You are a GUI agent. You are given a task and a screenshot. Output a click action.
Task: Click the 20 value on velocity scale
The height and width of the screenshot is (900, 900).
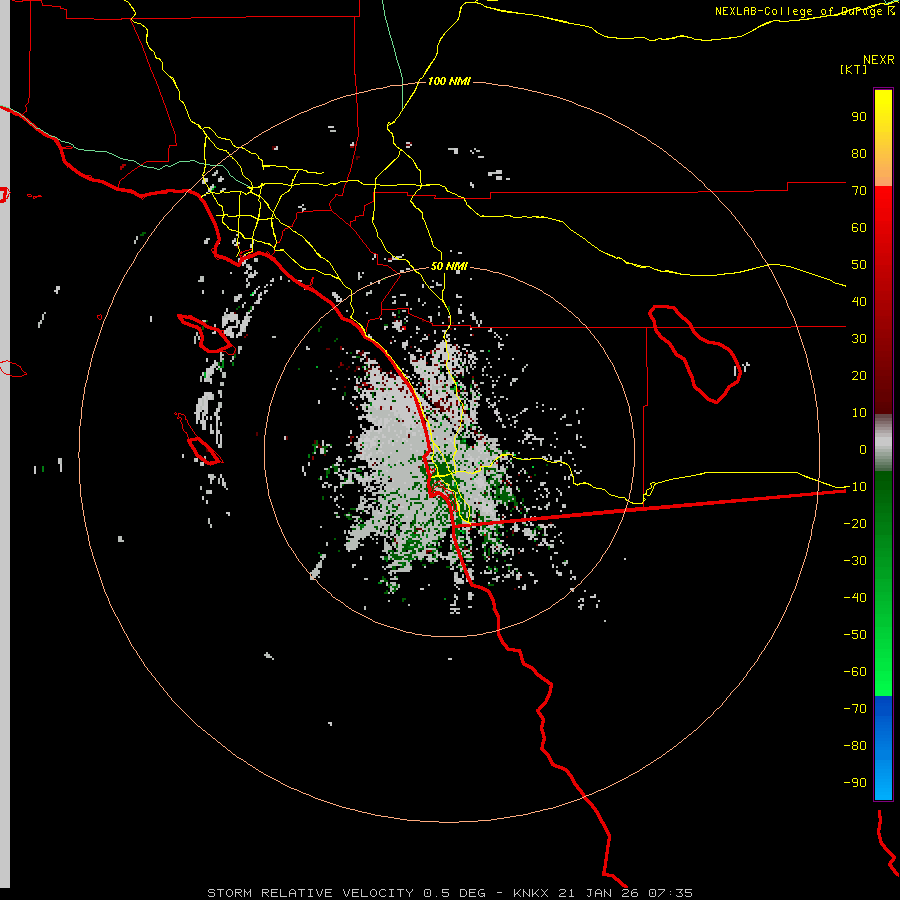[x=859, y=376]
